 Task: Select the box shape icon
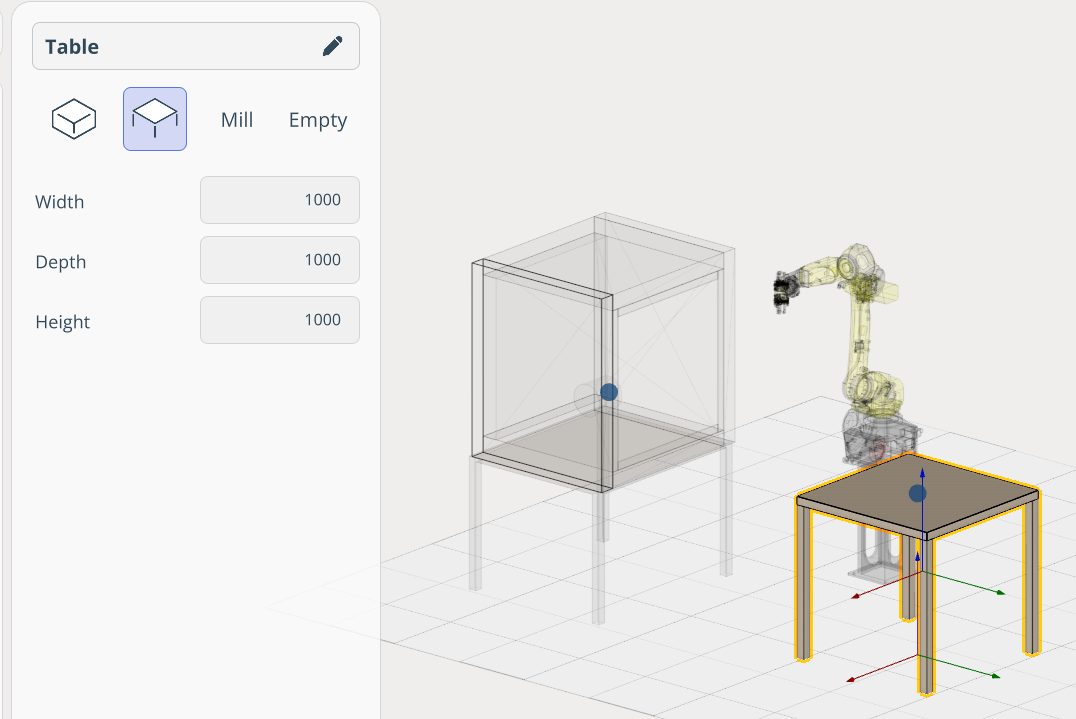click(x=74, y=119)
